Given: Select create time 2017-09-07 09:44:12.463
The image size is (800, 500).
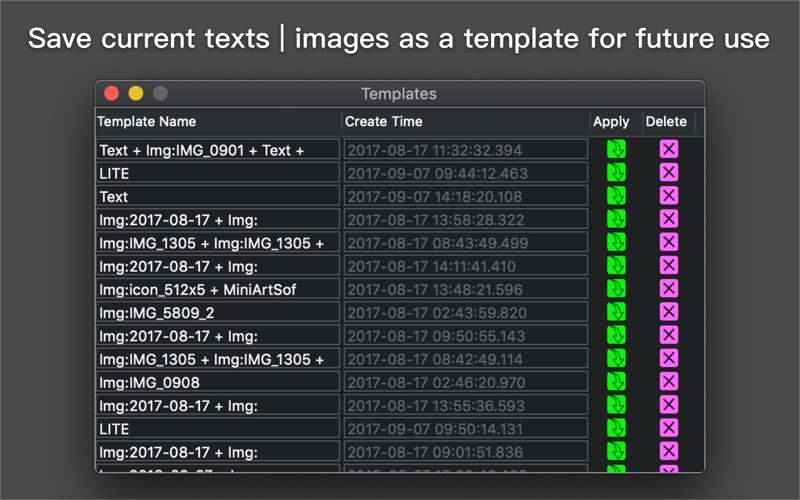Looking at the screenshot, I should (466, 173).
